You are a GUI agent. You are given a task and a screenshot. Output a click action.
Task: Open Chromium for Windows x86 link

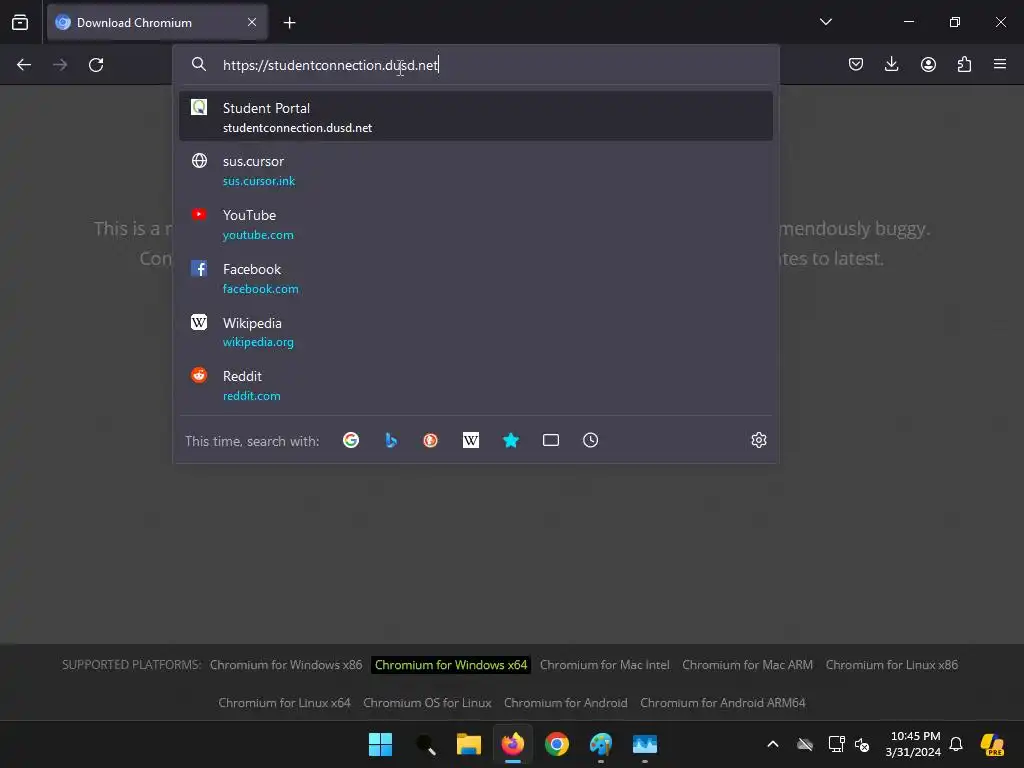(x=286, y=665)
